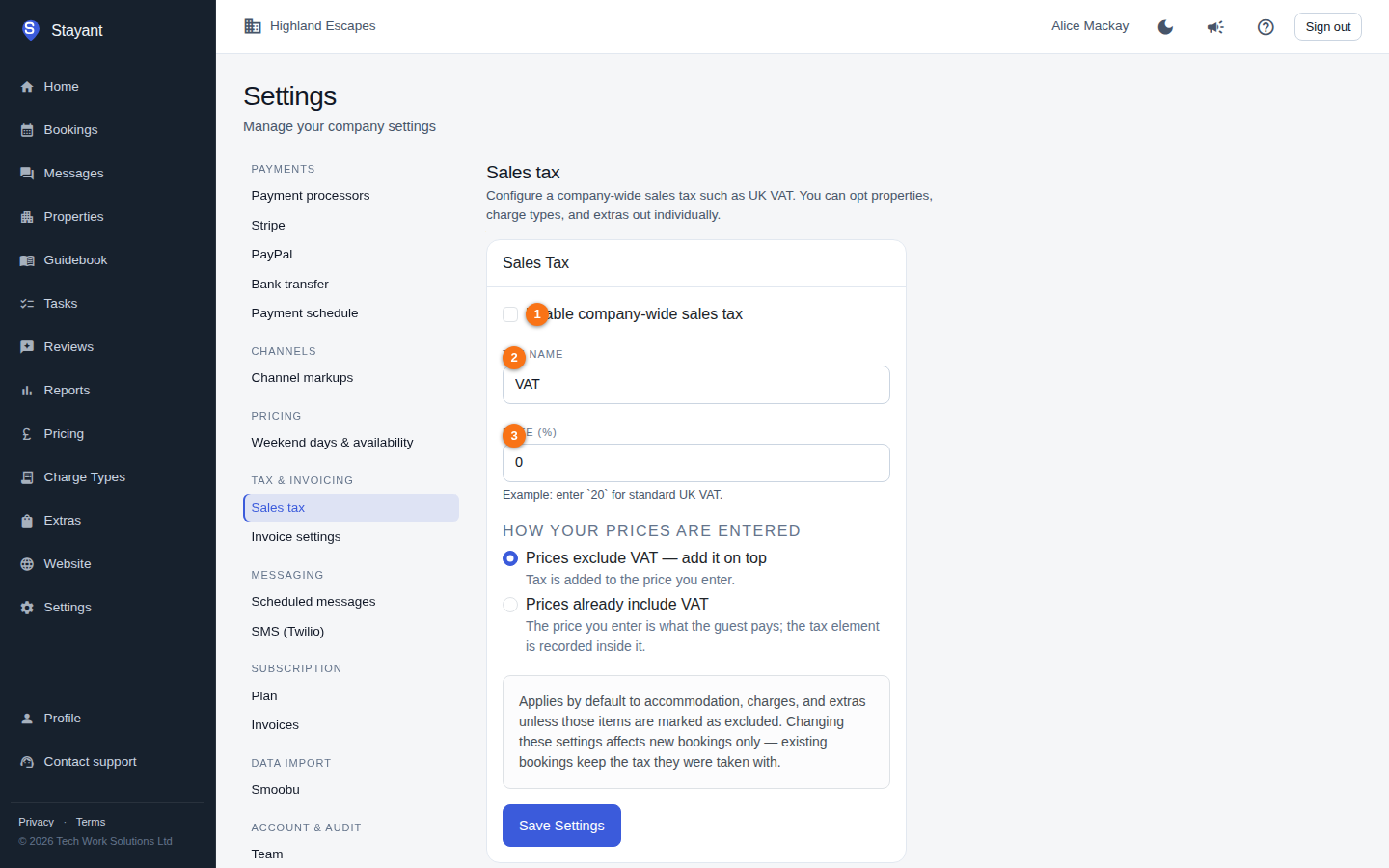
Task: Click the Alice Mackay user name
Action: (x=1090, y=26)
